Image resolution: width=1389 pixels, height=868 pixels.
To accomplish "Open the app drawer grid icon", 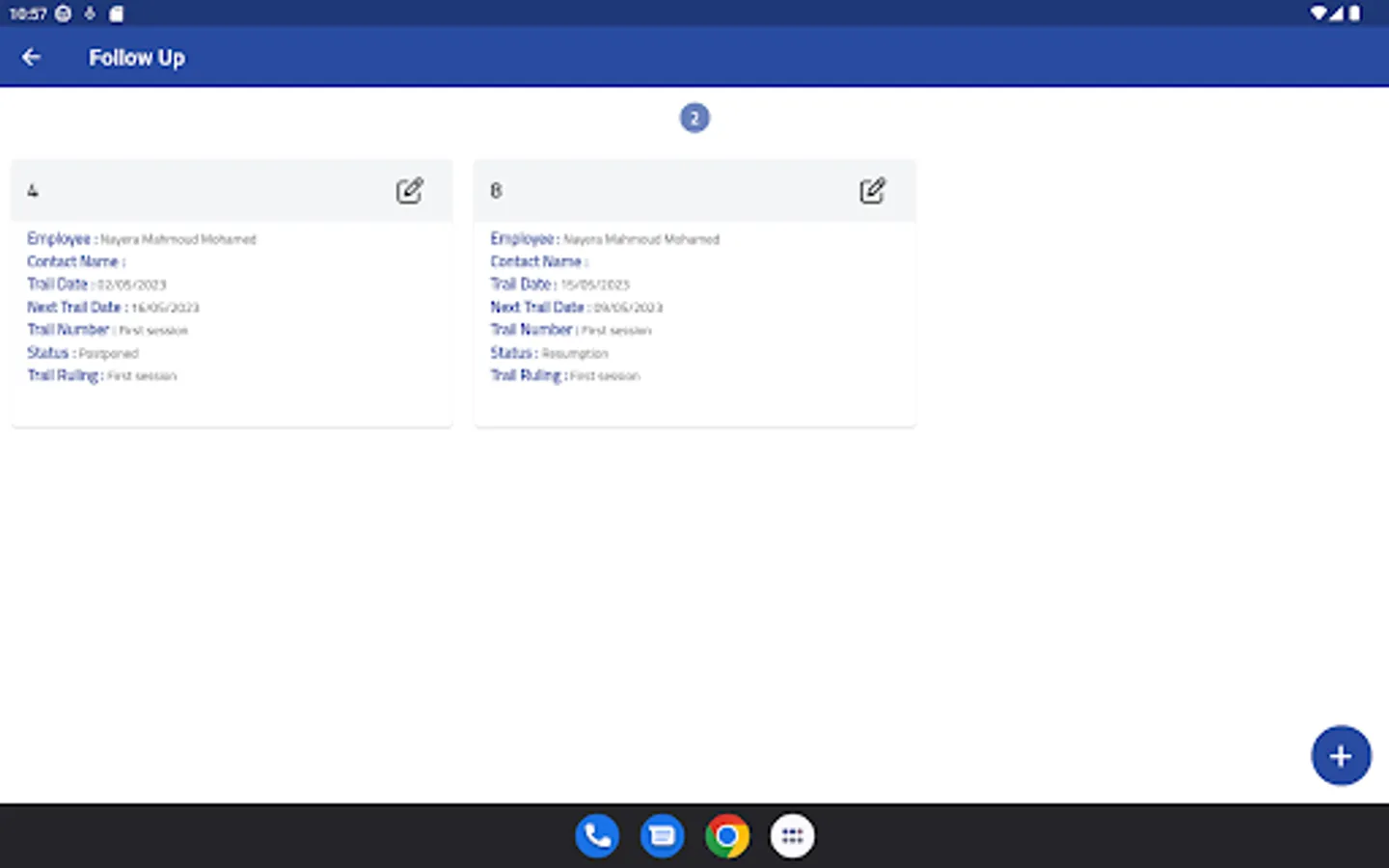I will [x=792, y=836].
